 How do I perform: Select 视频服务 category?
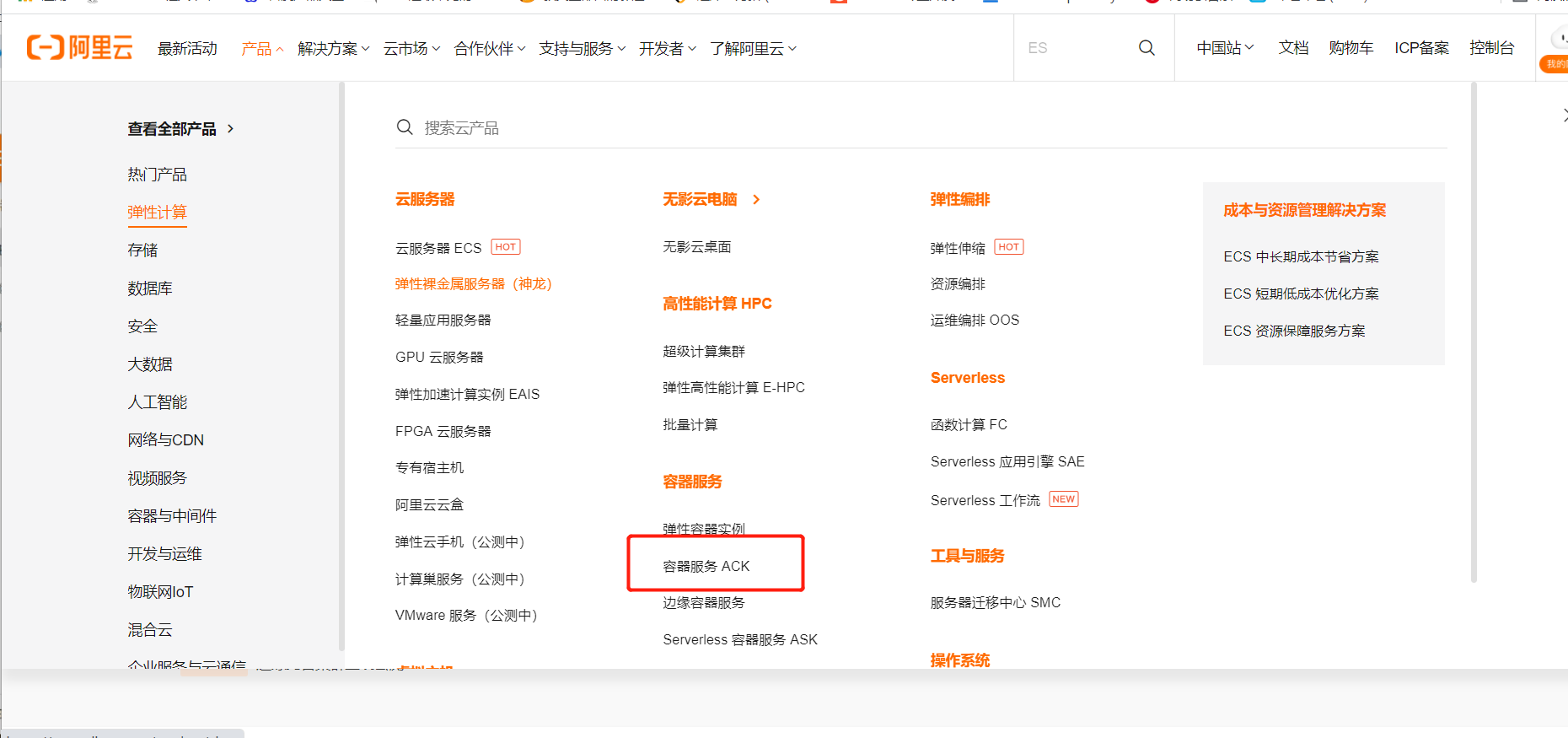pyautogui.click(x=157, y=478)
